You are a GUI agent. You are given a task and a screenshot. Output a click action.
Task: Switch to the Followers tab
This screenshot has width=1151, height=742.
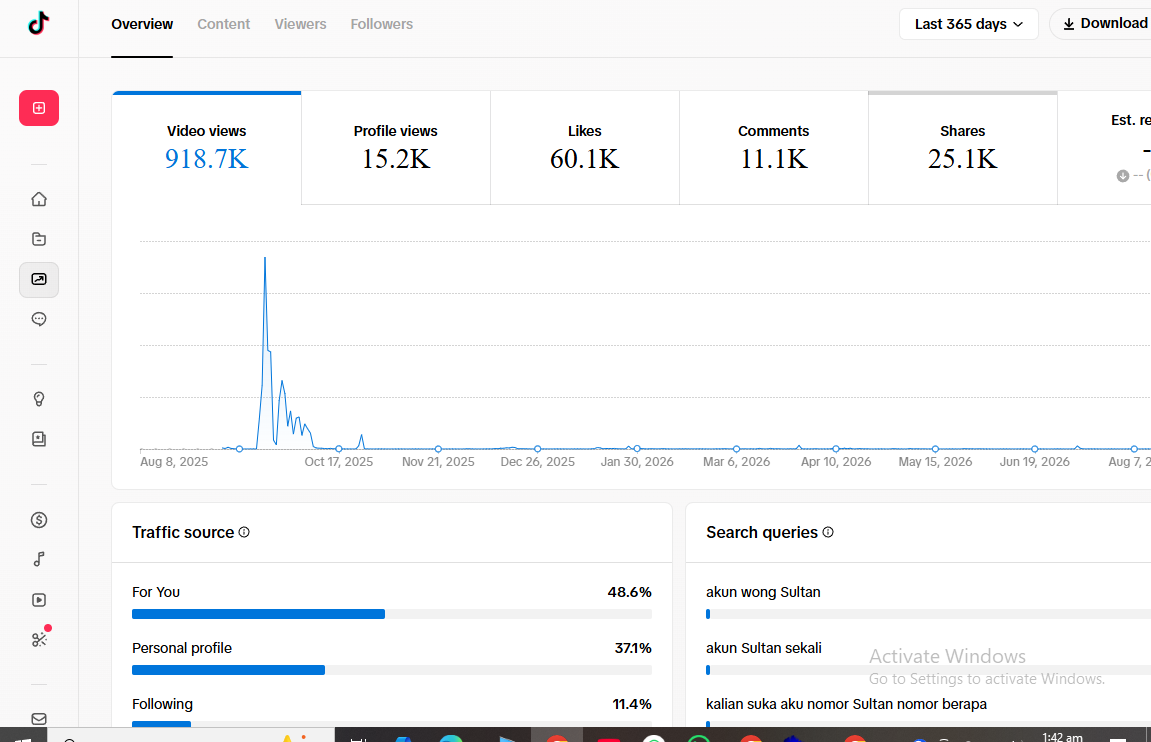382,24
